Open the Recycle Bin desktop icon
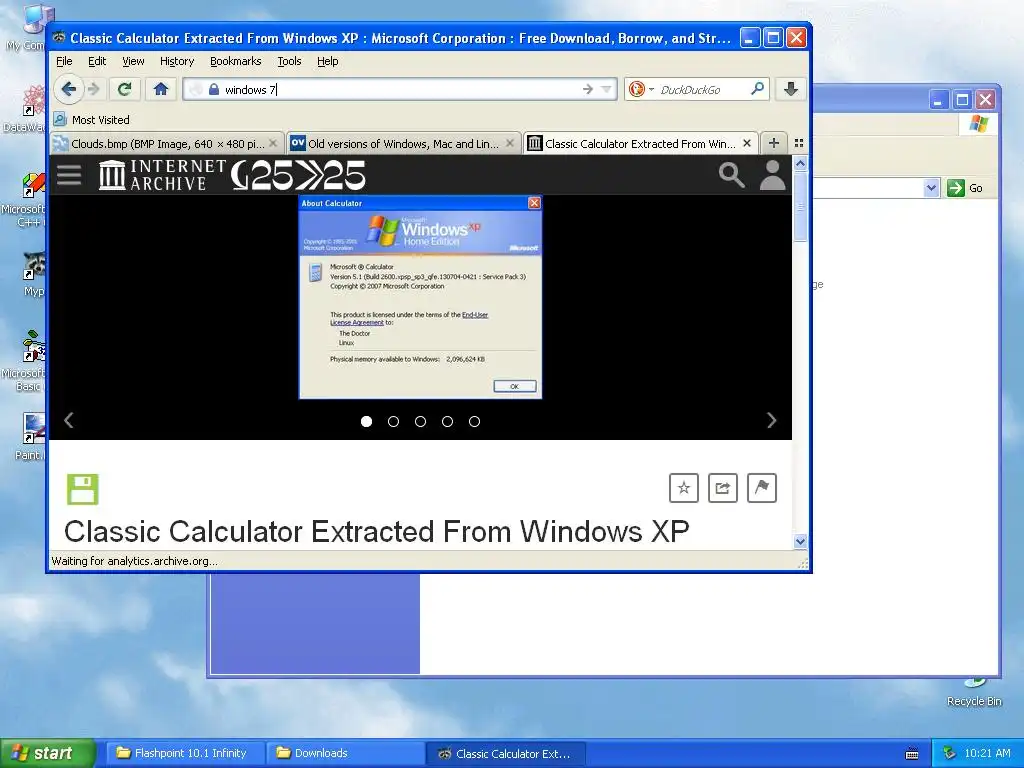 pyautogui.click(x=974, y=694)
